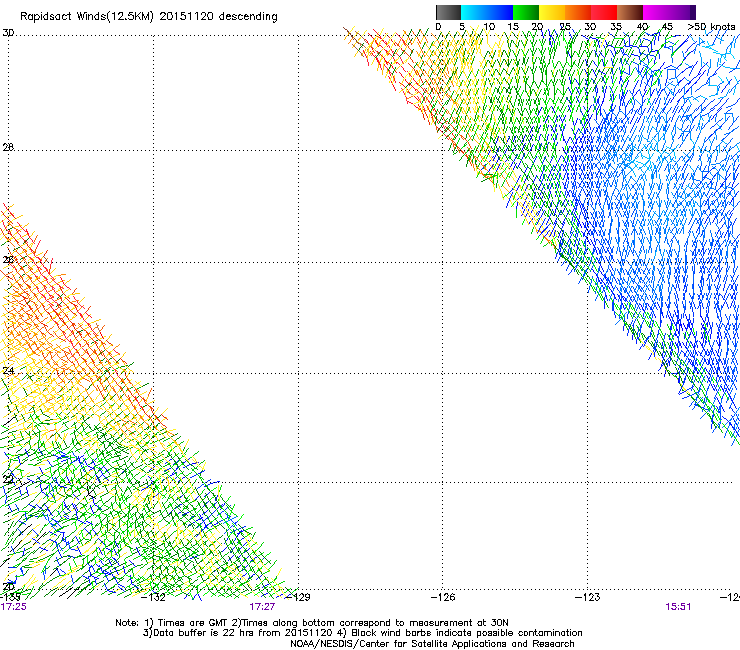Click the cyan-blue 5-15 knots color segment

coord(487,12)
